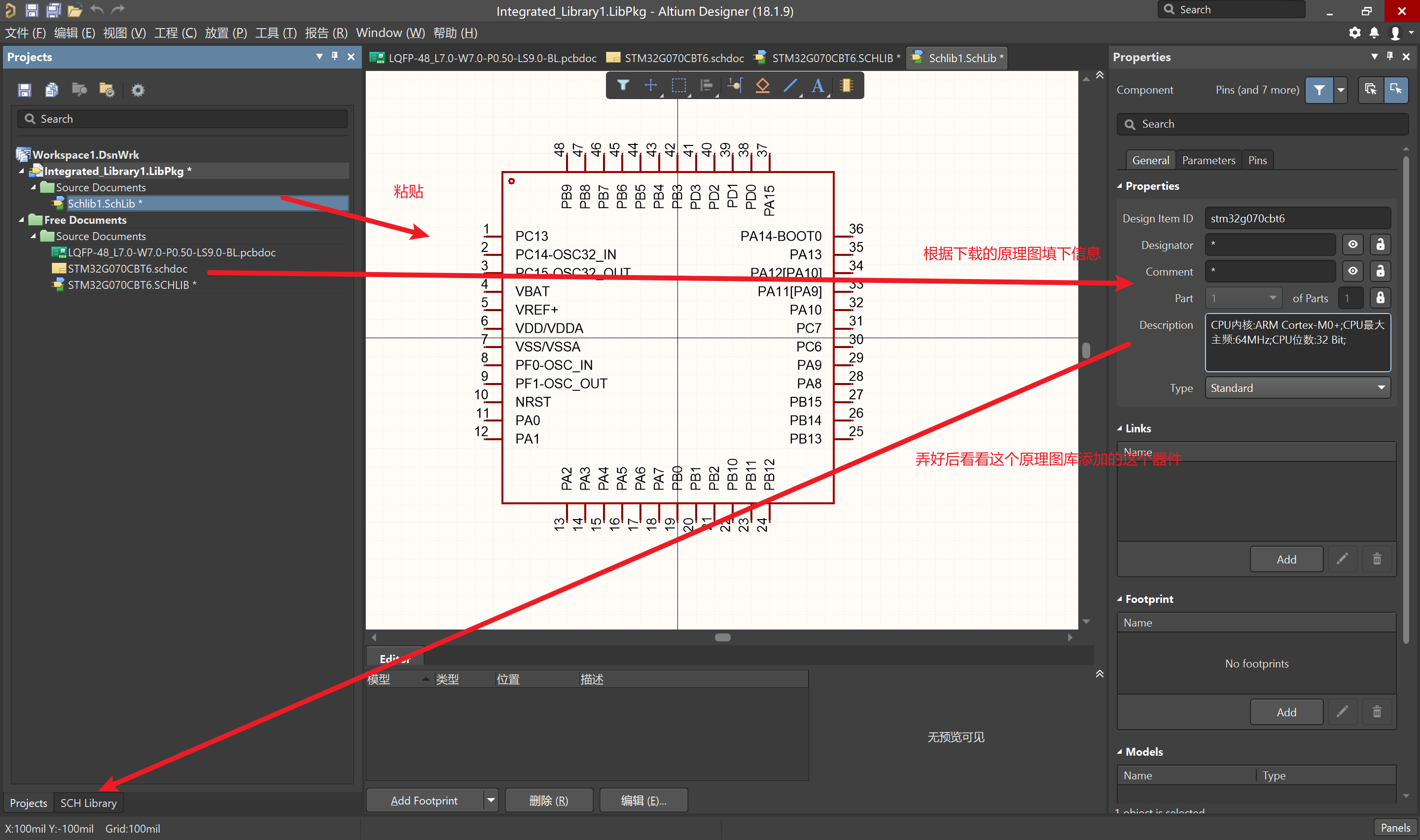The image size is (1420, 840).
Task: Switch to STM32G070CBT6.schdoc document tab
Action: point(675,58)
